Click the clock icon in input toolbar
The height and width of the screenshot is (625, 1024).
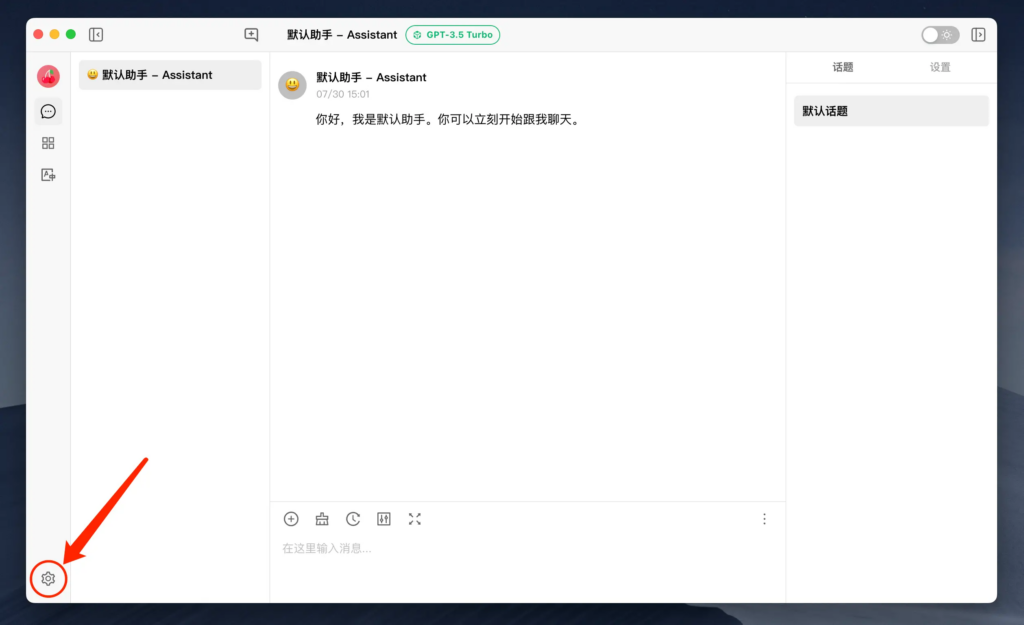point(353,519)
